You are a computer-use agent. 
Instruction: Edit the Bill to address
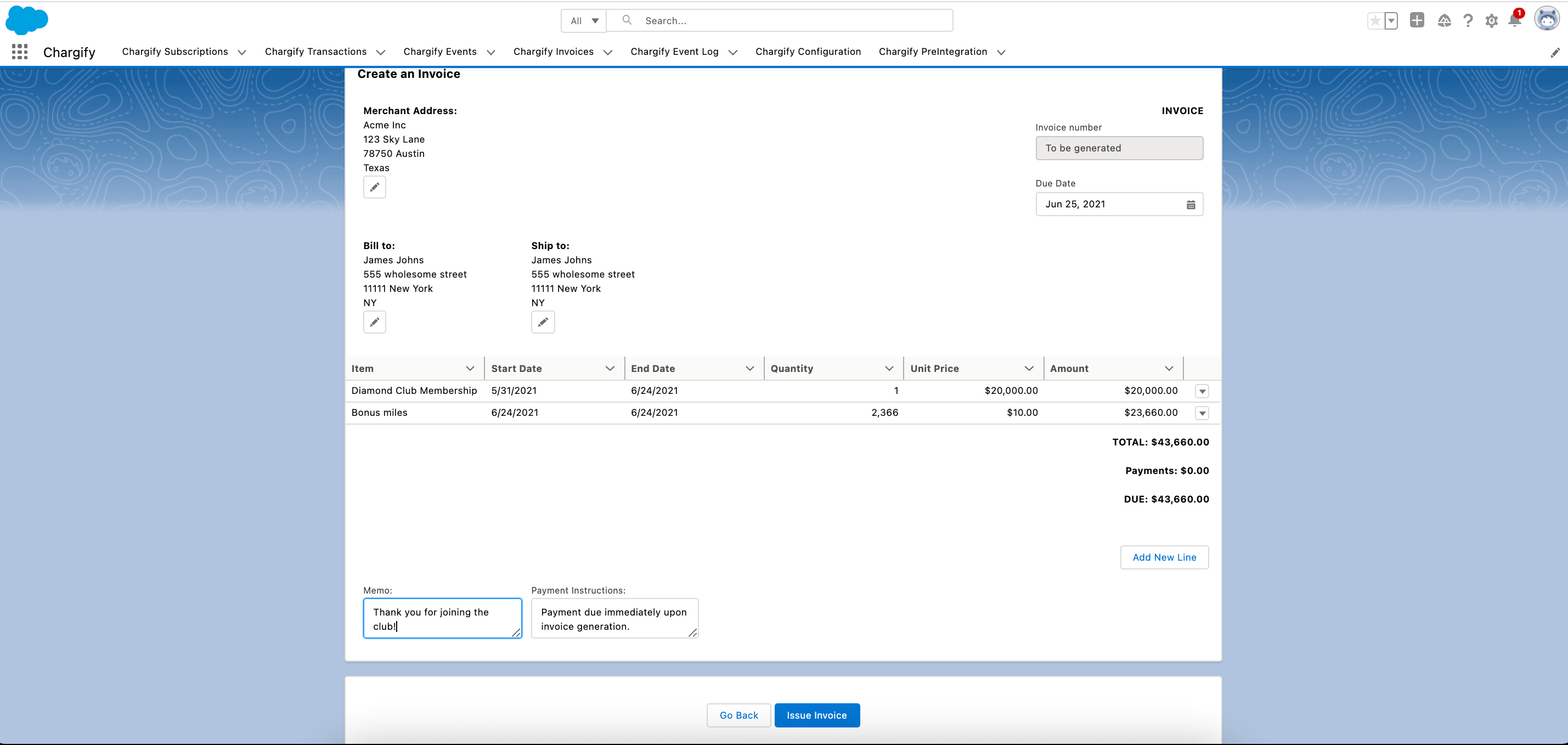pos(374,322)
